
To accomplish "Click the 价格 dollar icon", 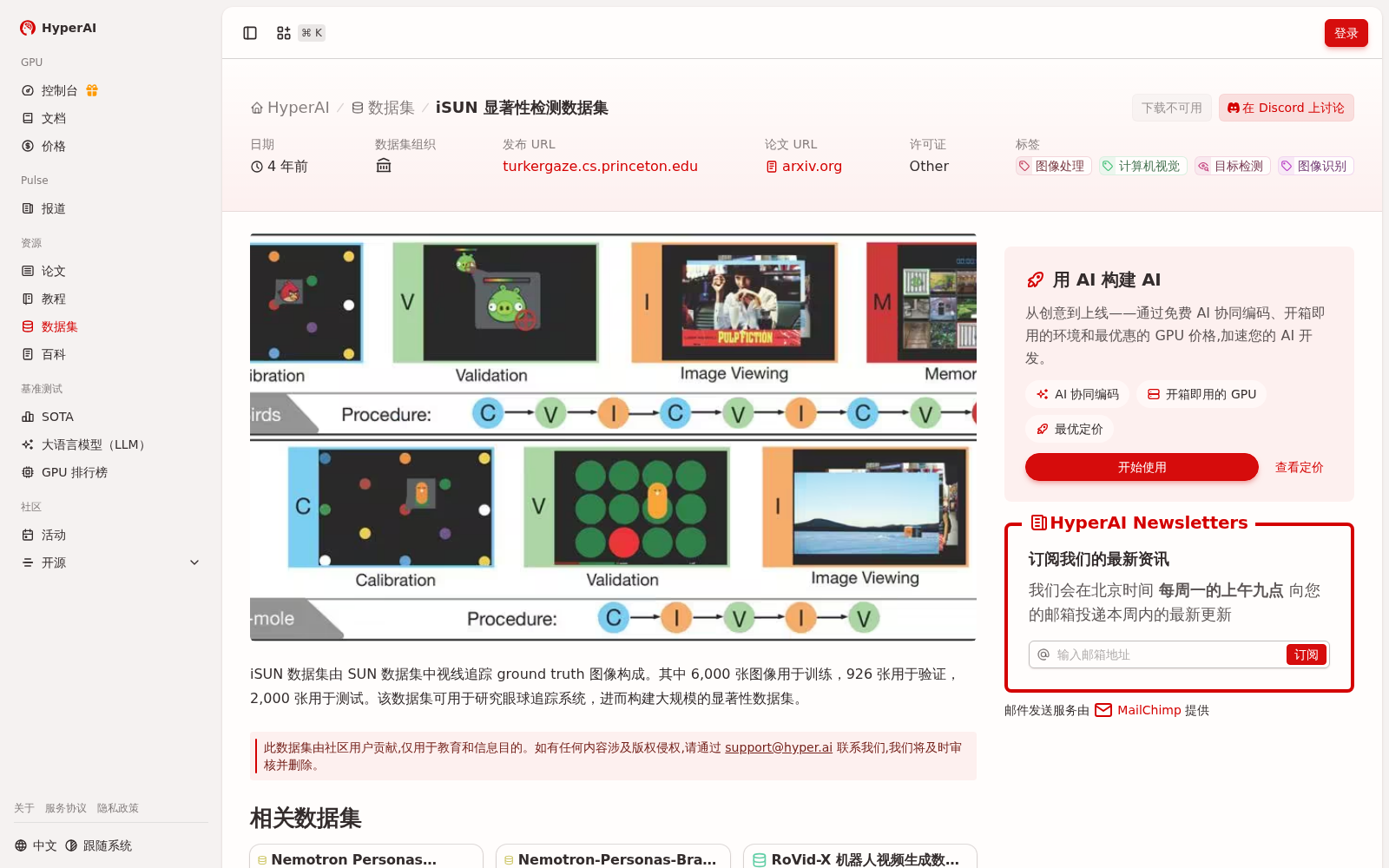I will pos(28,146).
